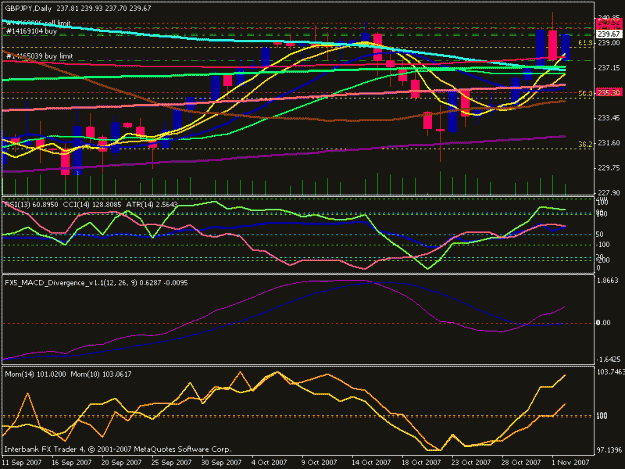Click the 28 Oct 2007 date label
625x469 pixels.
[521, 462]
